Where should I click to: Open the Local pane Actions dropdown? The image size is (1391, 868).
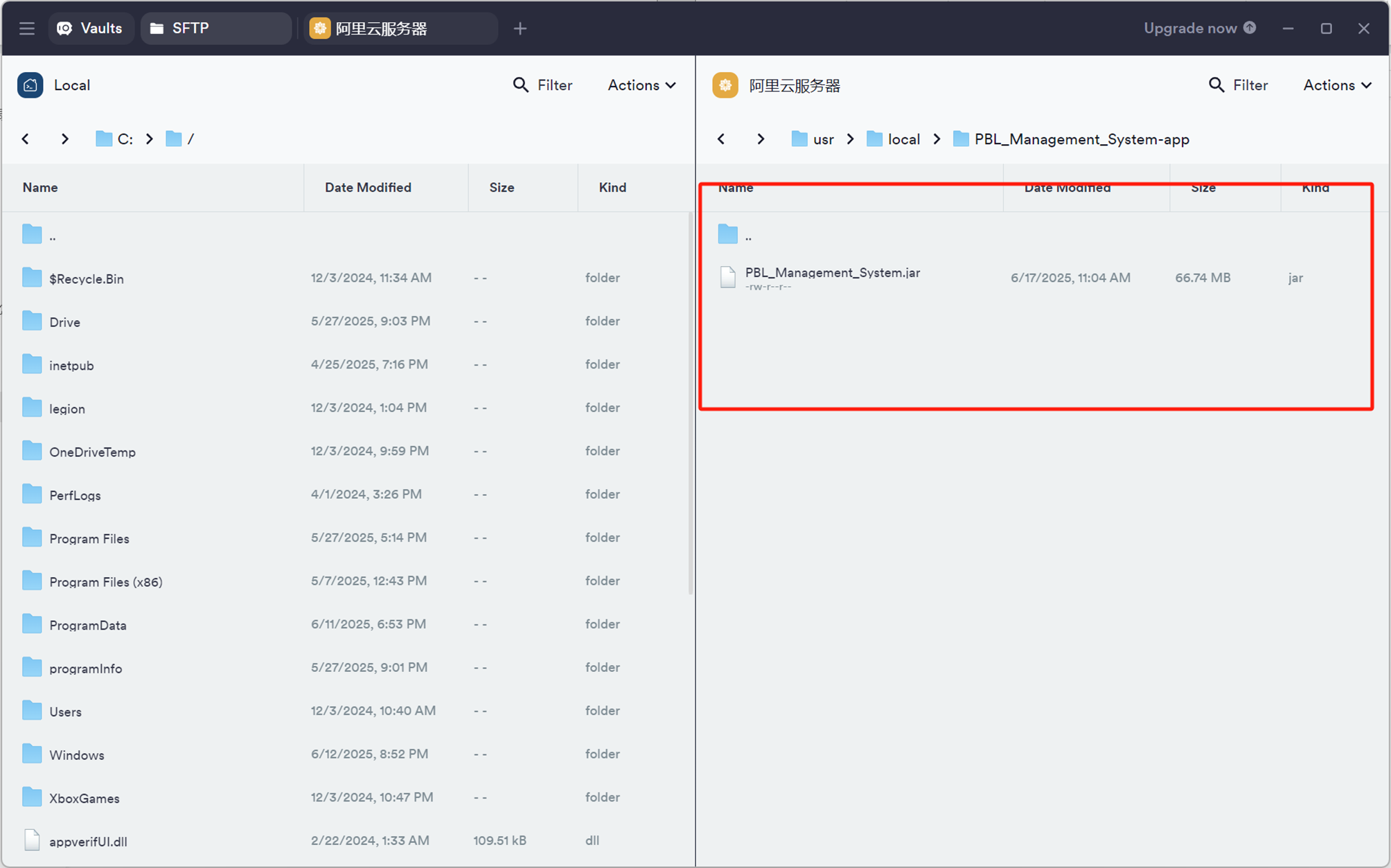[x=641, y=85]
